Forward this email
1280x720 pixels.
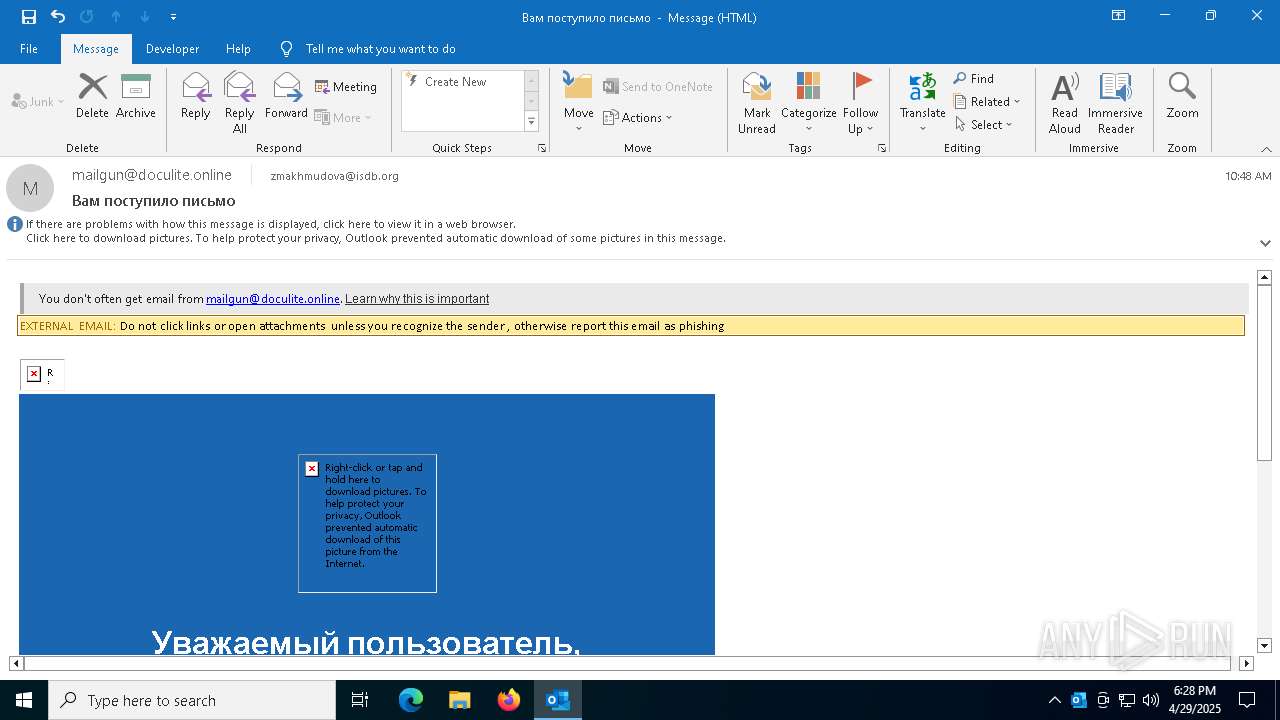point(287,96)
